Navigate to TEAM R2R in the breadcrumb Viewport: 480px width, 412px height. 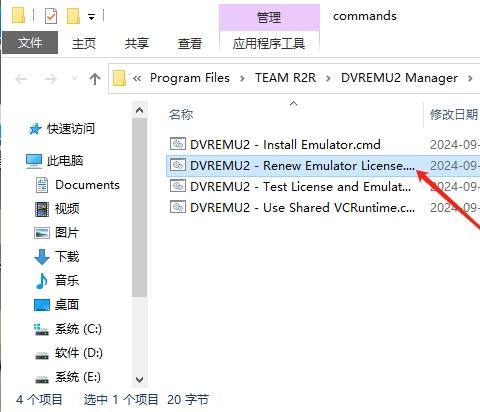pos(285,78)
